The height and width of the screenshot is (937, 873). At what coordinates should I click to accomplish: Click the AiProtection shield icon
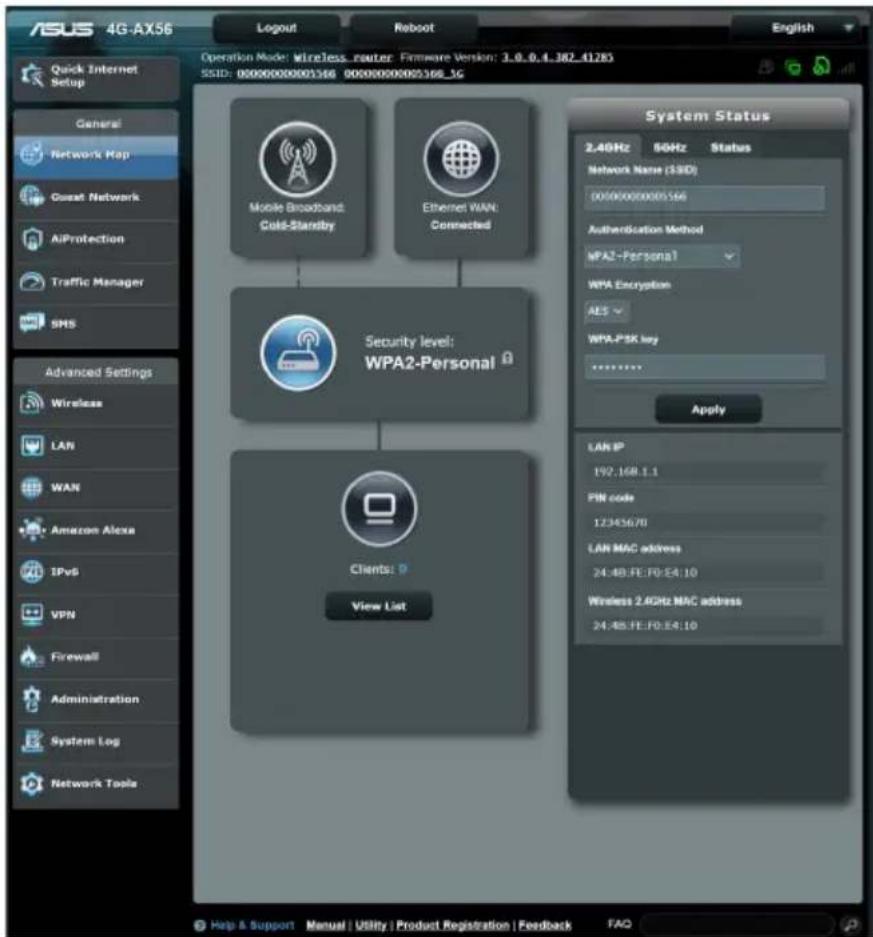click(32, 239)
